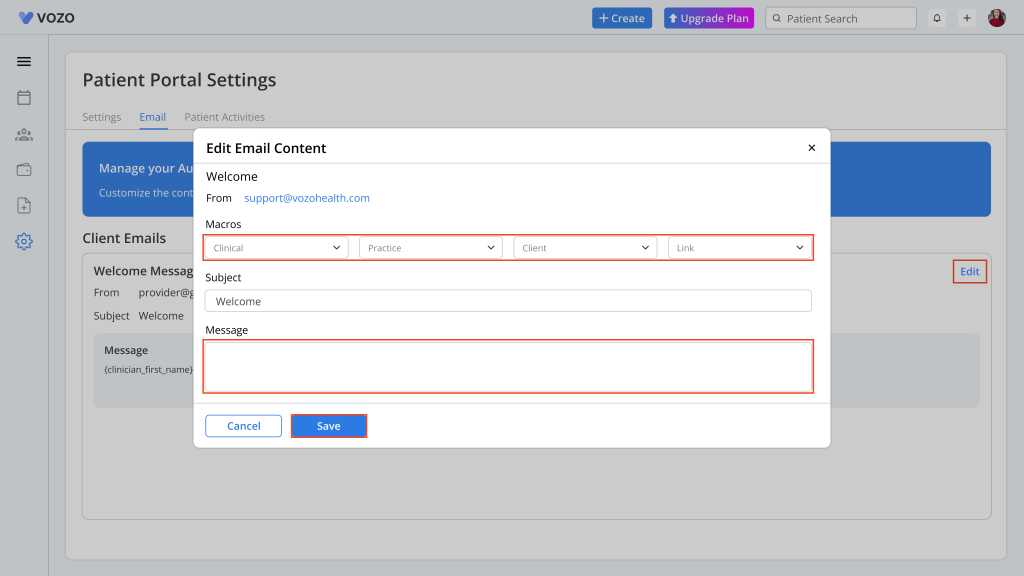Image resolution: width=1024 pixels, height=576 pixels.
Task: Click the VOZO logo
Action: click(47, 18)
